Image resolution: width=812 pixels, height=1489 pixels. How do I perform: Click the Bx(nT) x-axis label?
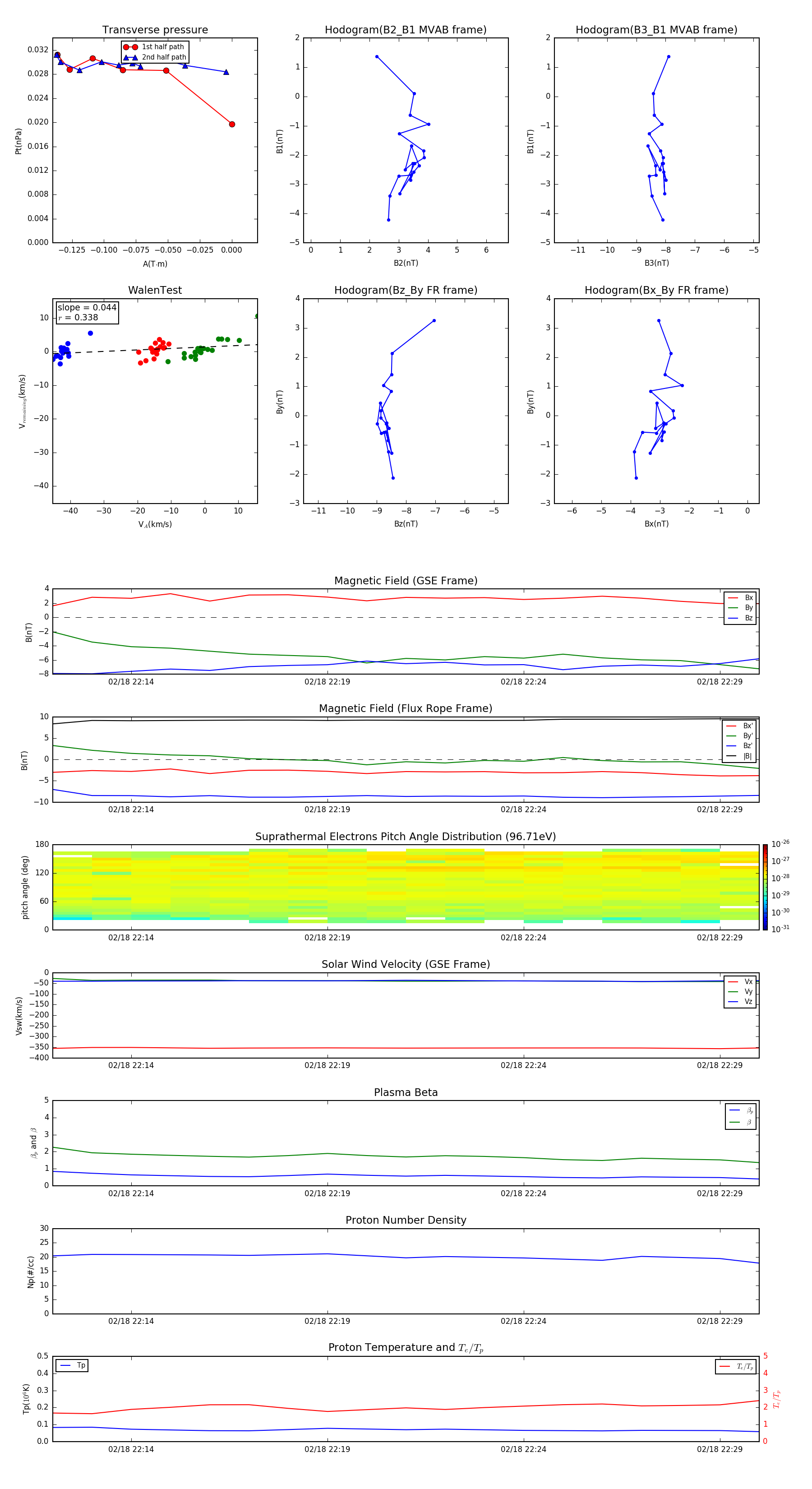(656, 524)
